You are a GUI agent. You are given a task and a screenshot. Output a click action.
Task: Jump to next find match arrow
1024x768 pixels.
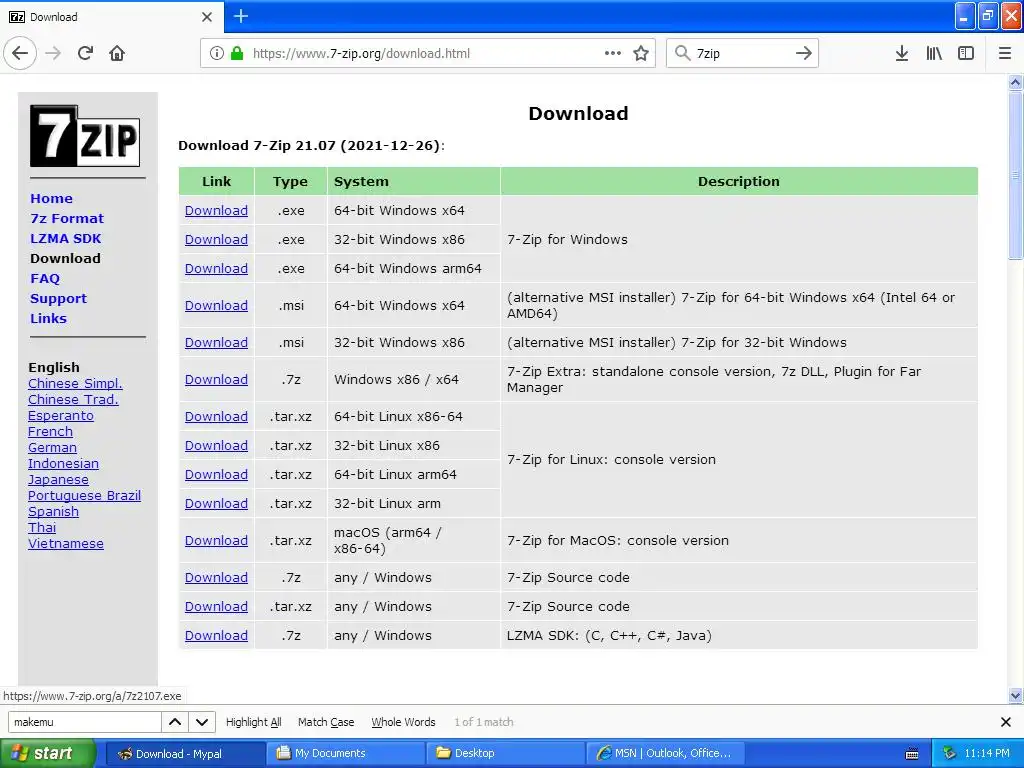click(202, 722)
